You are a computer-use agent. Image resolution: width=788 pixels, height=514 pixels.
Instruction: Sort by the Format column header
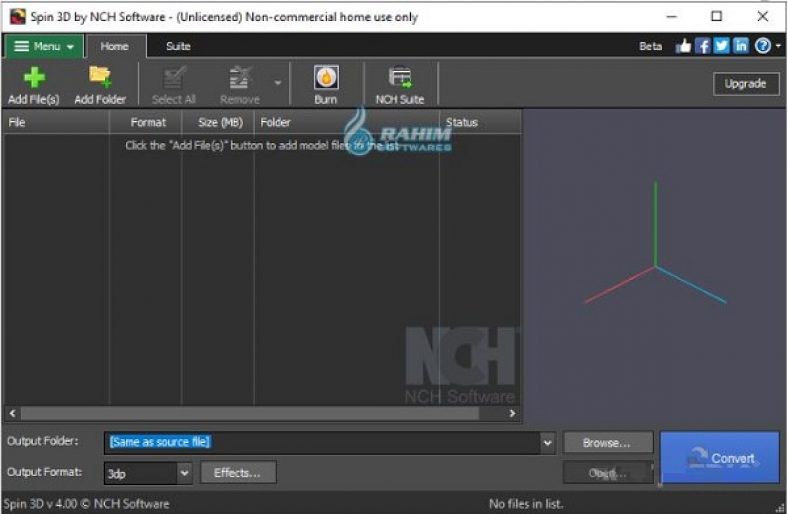coord(146,122)
